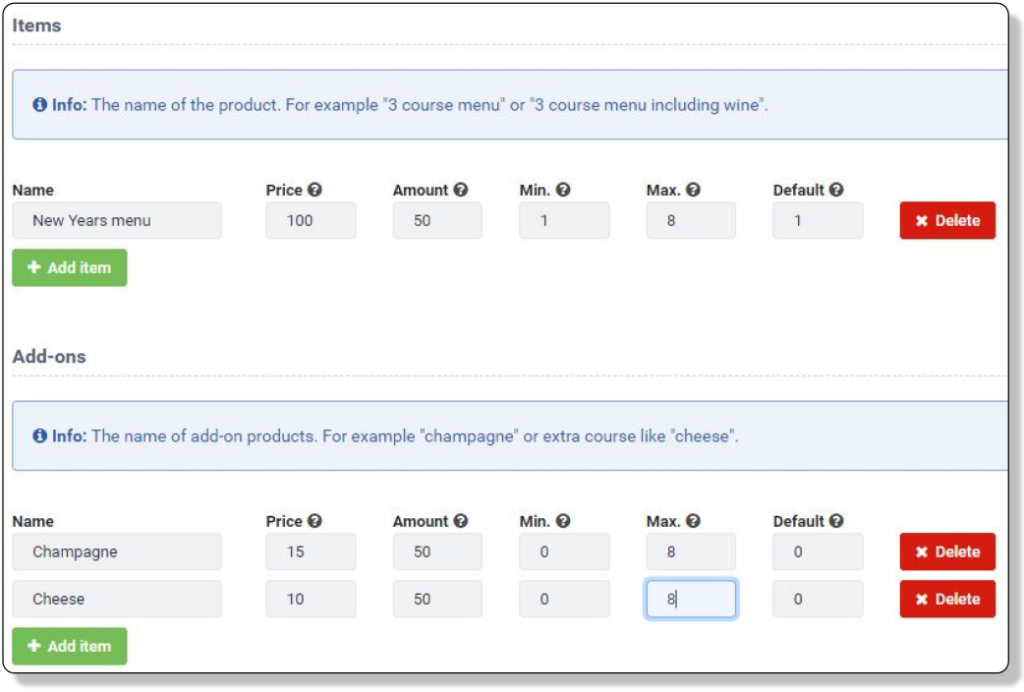Screen dimensions: 1024x692
Task: Focus the New Years menu name field
Action: tap(117, 221)
